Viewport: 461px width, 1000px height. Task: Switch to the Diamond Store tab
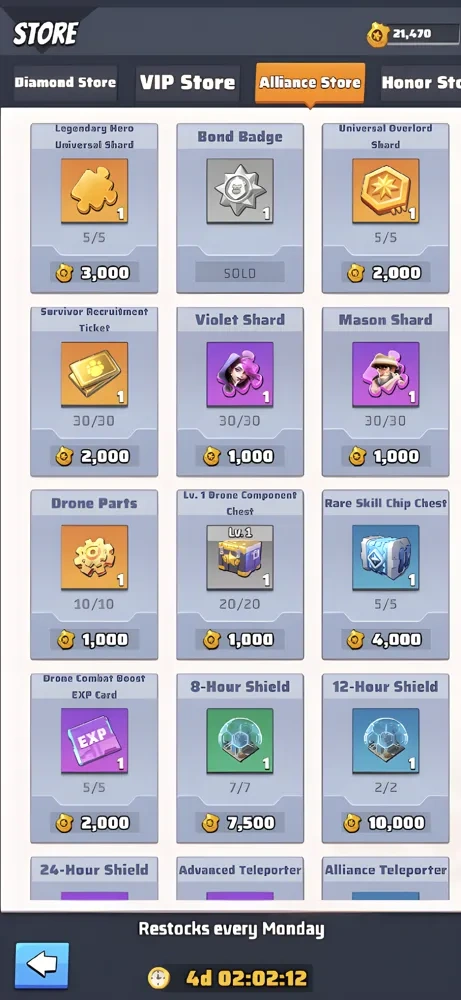point(65,83)
